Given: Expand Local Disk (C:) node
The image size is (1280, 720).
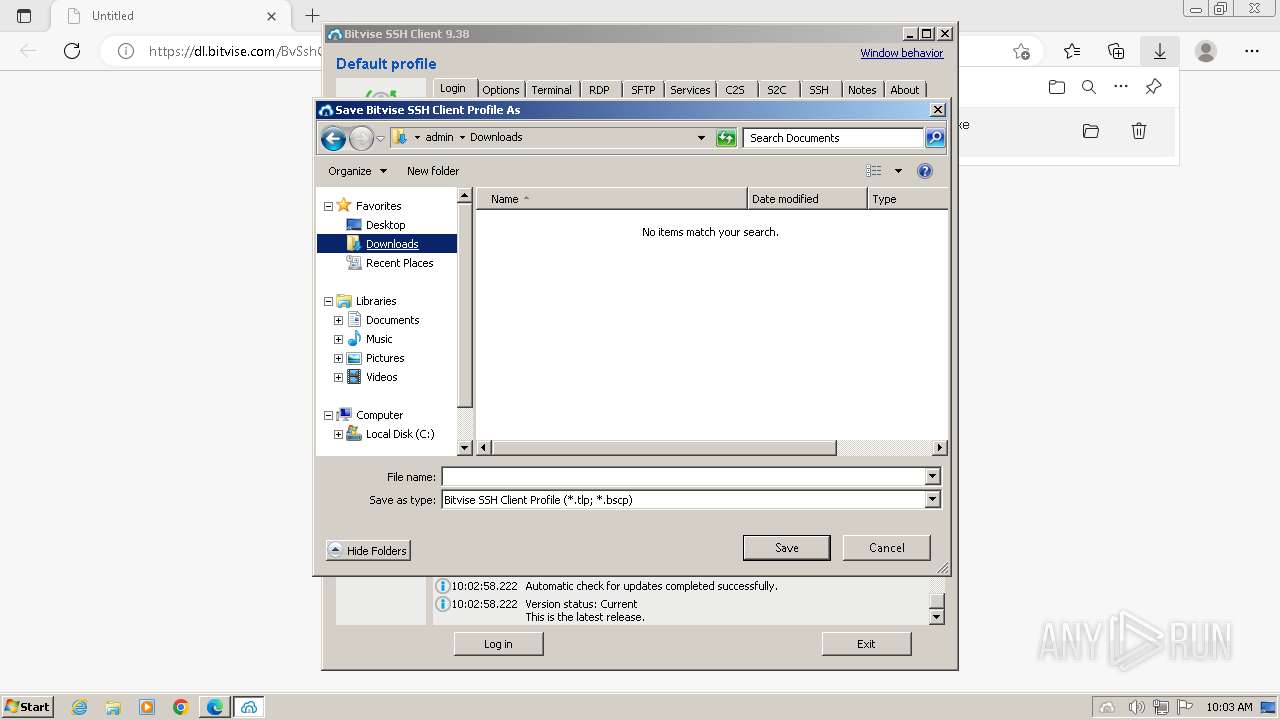Looking at the screenshot, I should pos(338,434).
